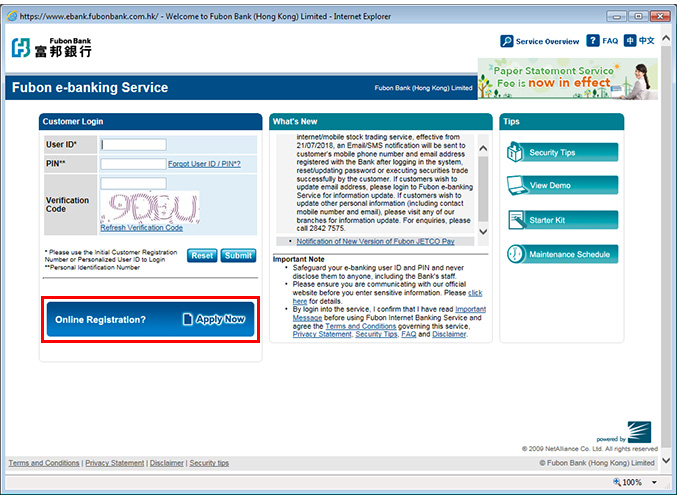Open Service Overview link

coord(547,41)
